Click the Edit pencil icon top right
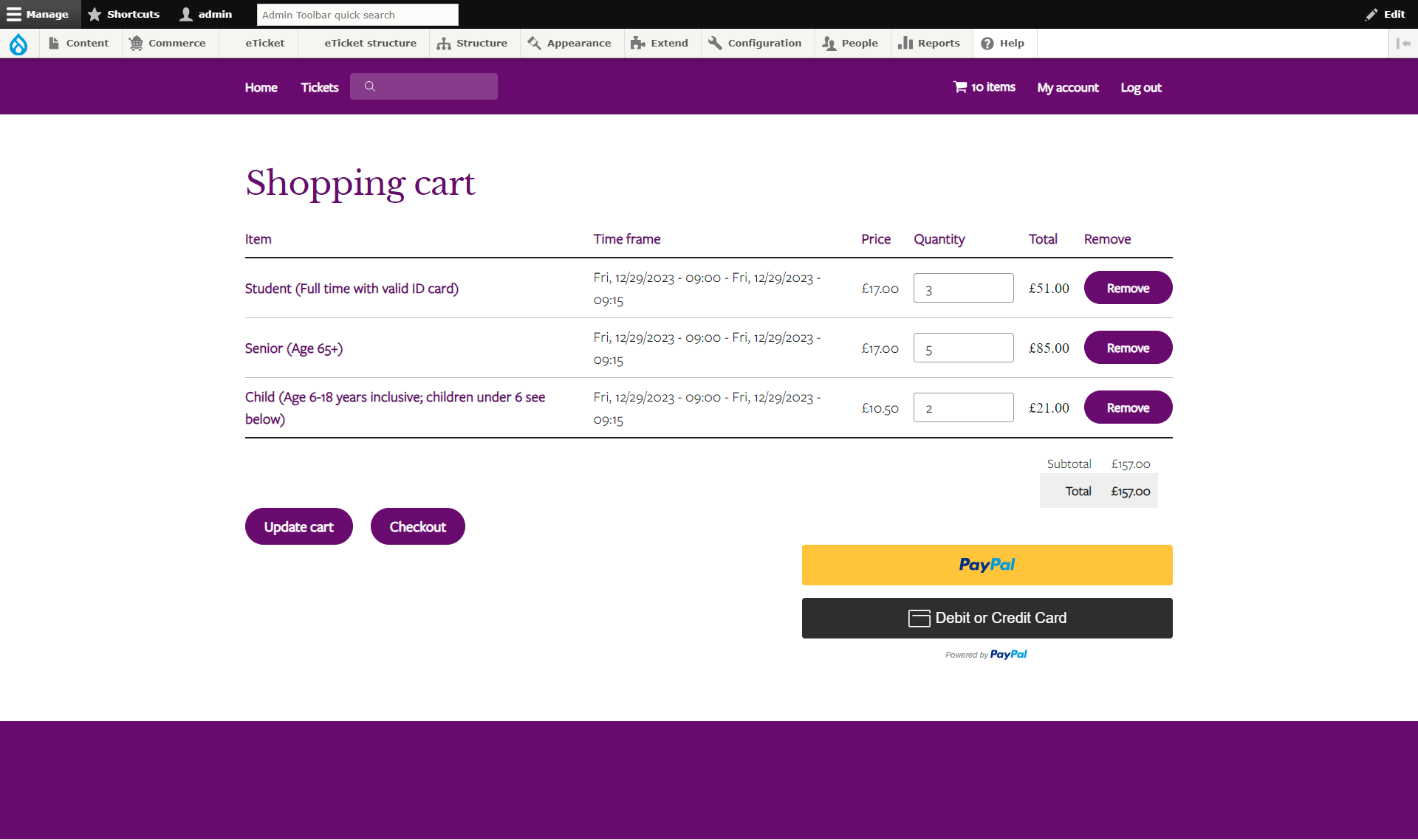 point(1371,14)
